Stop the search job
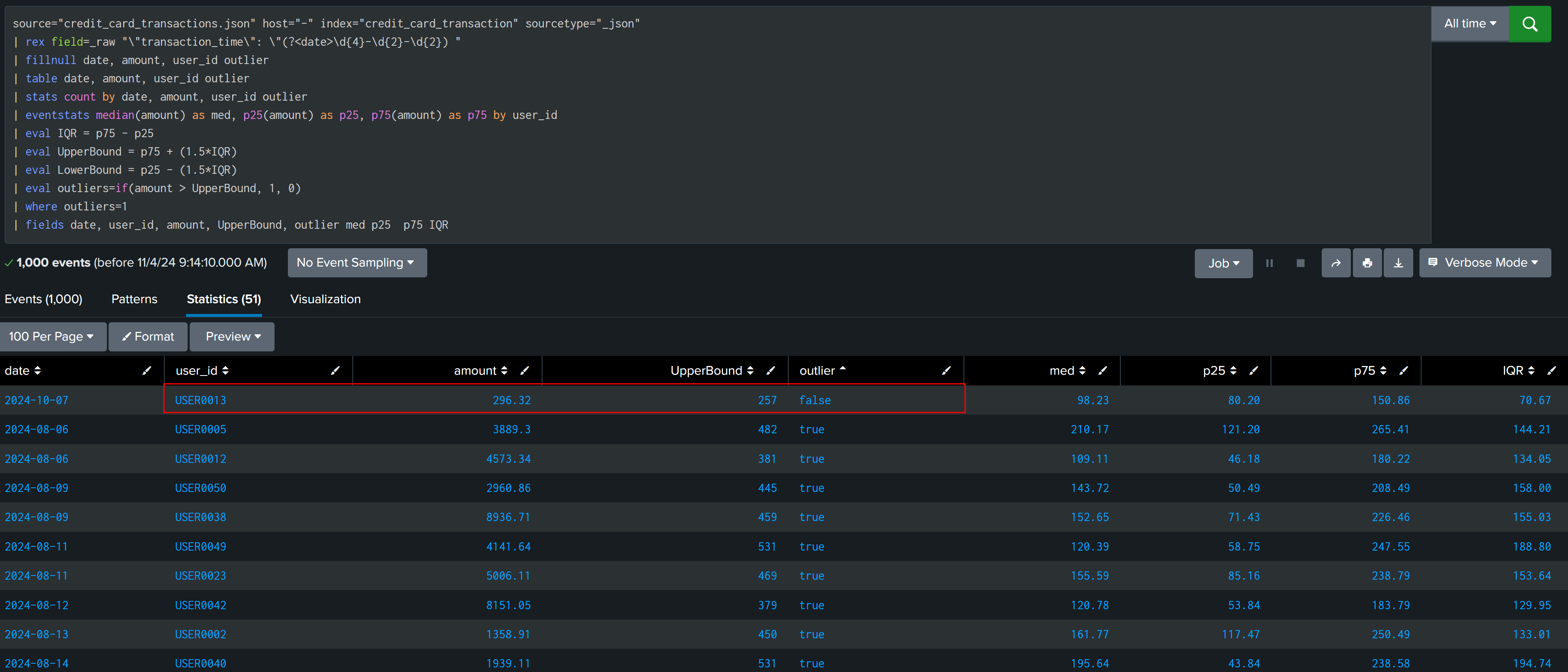The image size is (1568, 672). tap(1300, 263)
